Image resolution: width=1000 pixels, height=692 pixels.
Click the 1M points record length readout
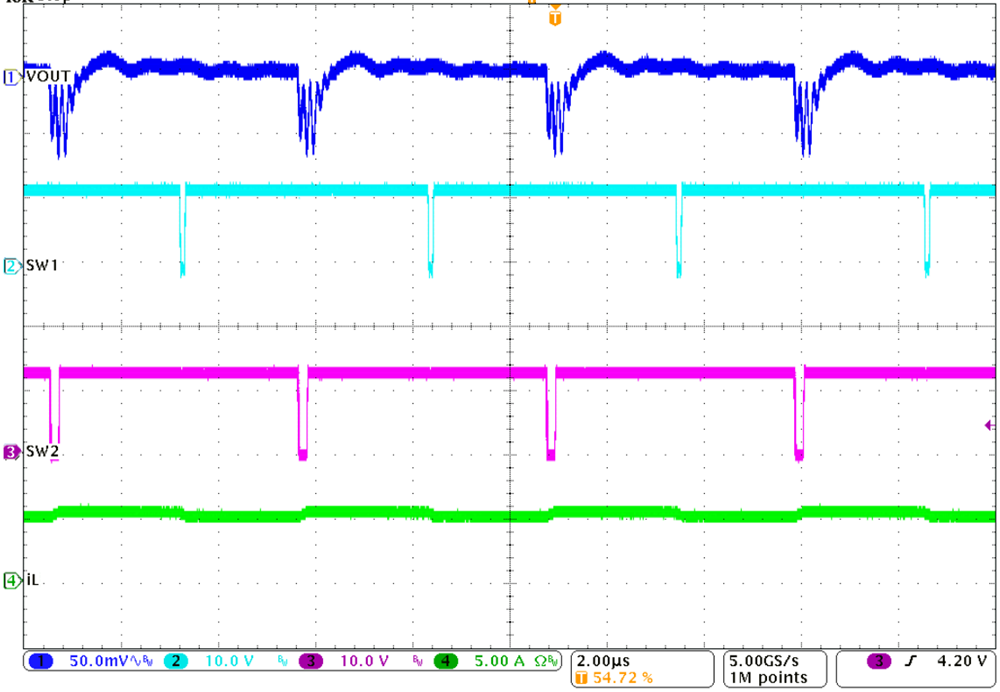click(x=767, y=675)
